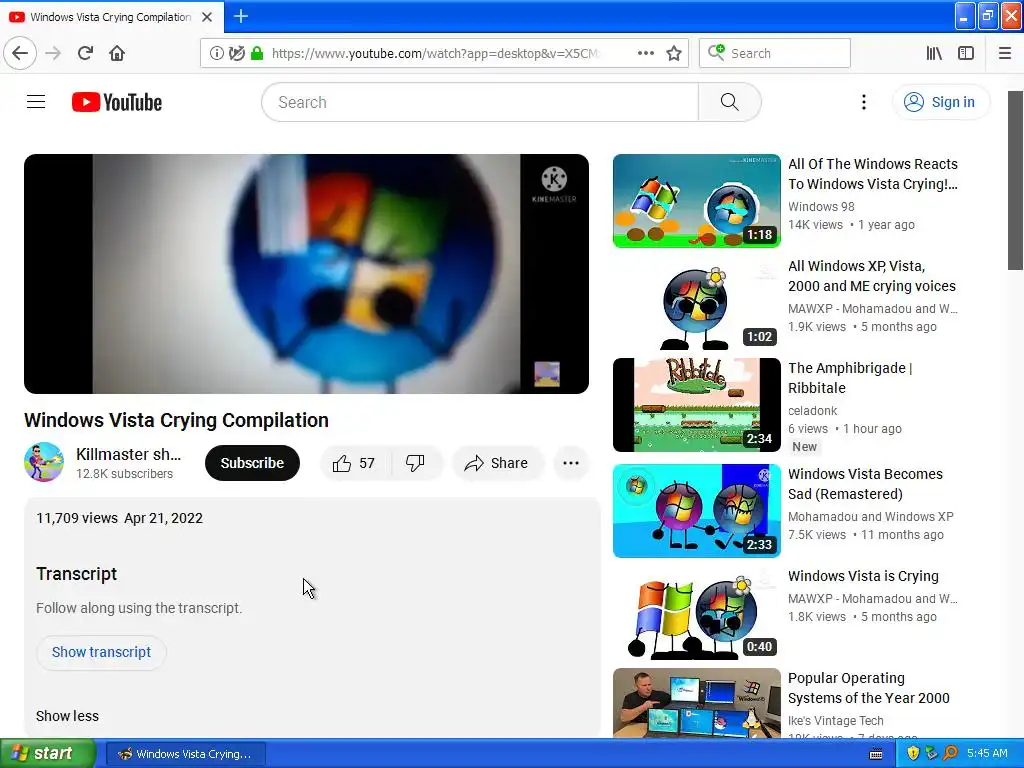Click the Sign in button

[x=940, y=102]
